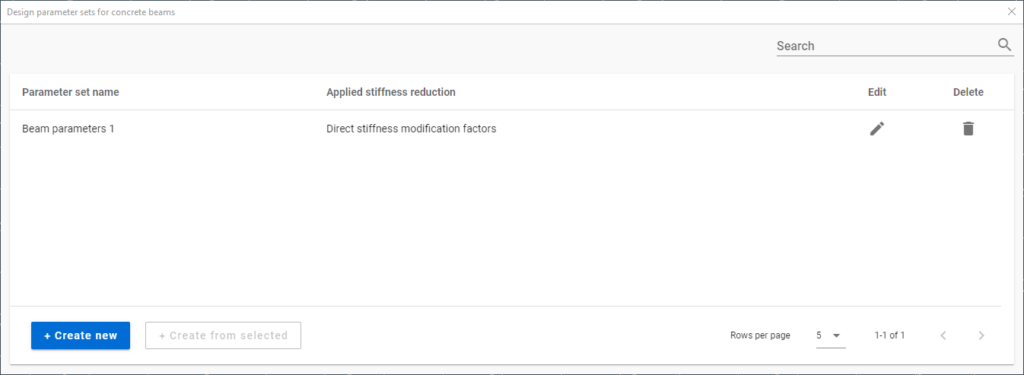Click the Applied stiffness reduction column header

391,92
